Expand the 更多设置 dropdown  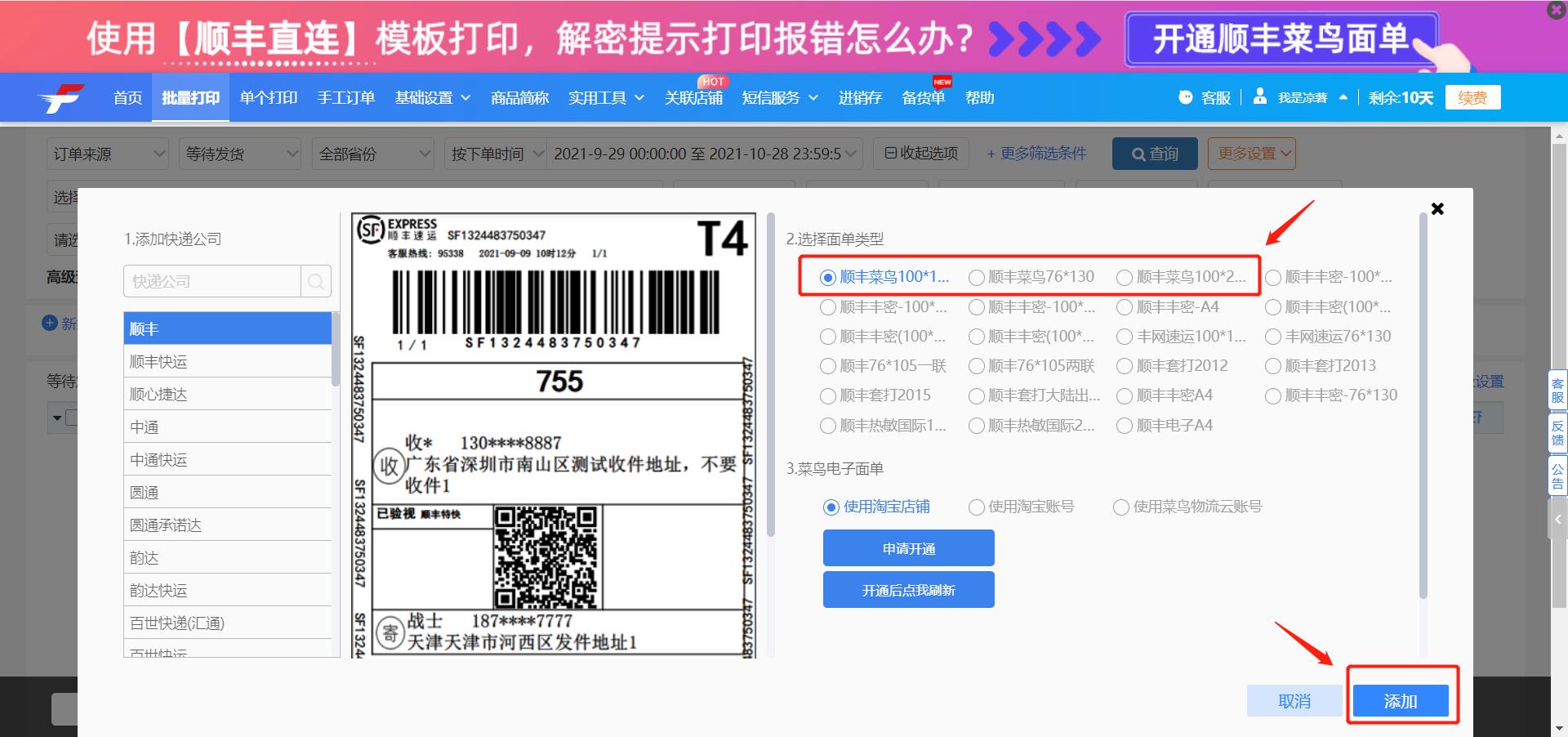[x=1252, y=154]
